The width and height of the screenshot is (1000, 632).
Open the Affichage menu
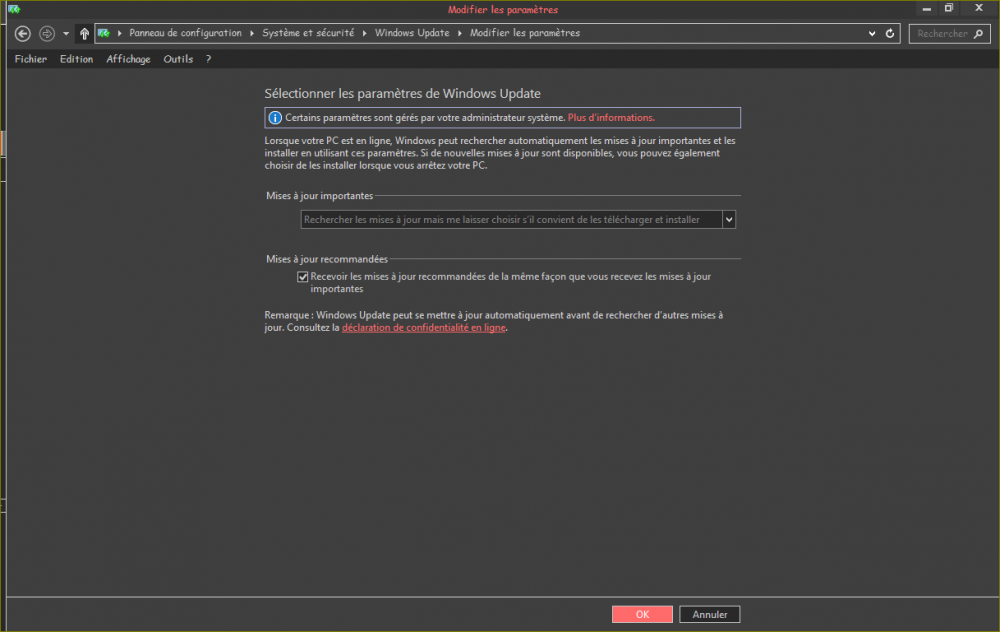click(128, 59)
